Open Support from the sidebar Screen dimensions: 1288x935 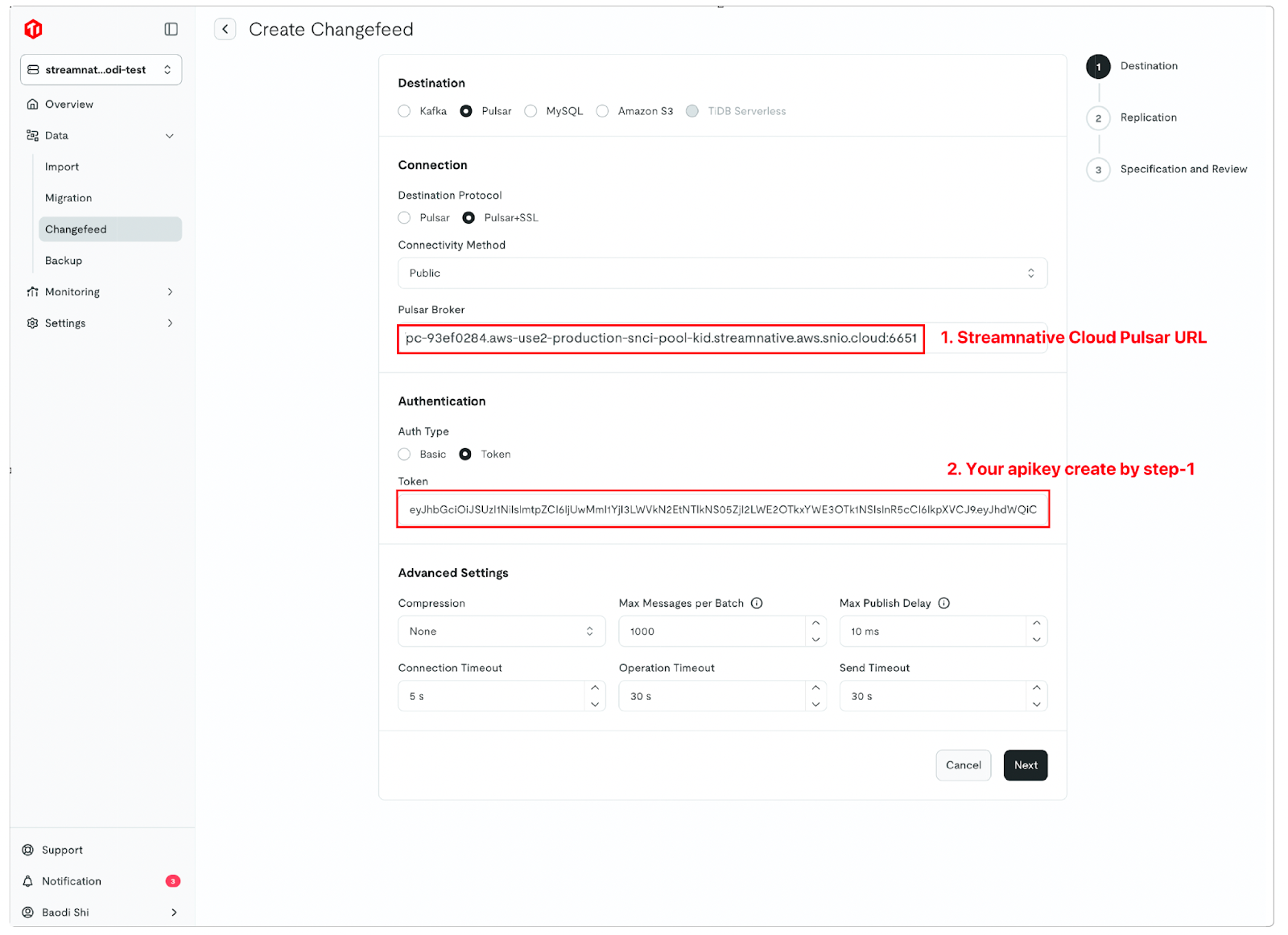(62, 850)
